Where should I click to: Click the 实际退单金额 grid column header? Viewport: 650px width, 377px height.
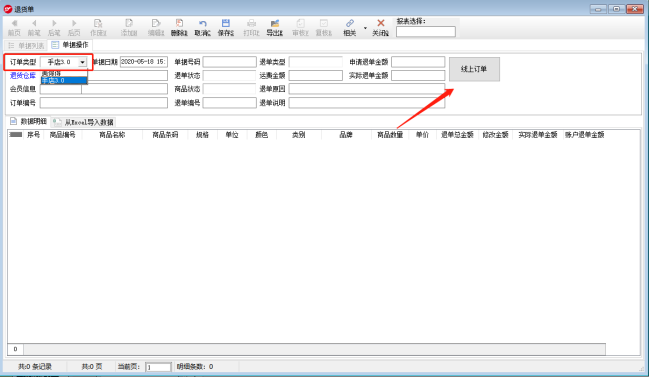pos(537,135)
